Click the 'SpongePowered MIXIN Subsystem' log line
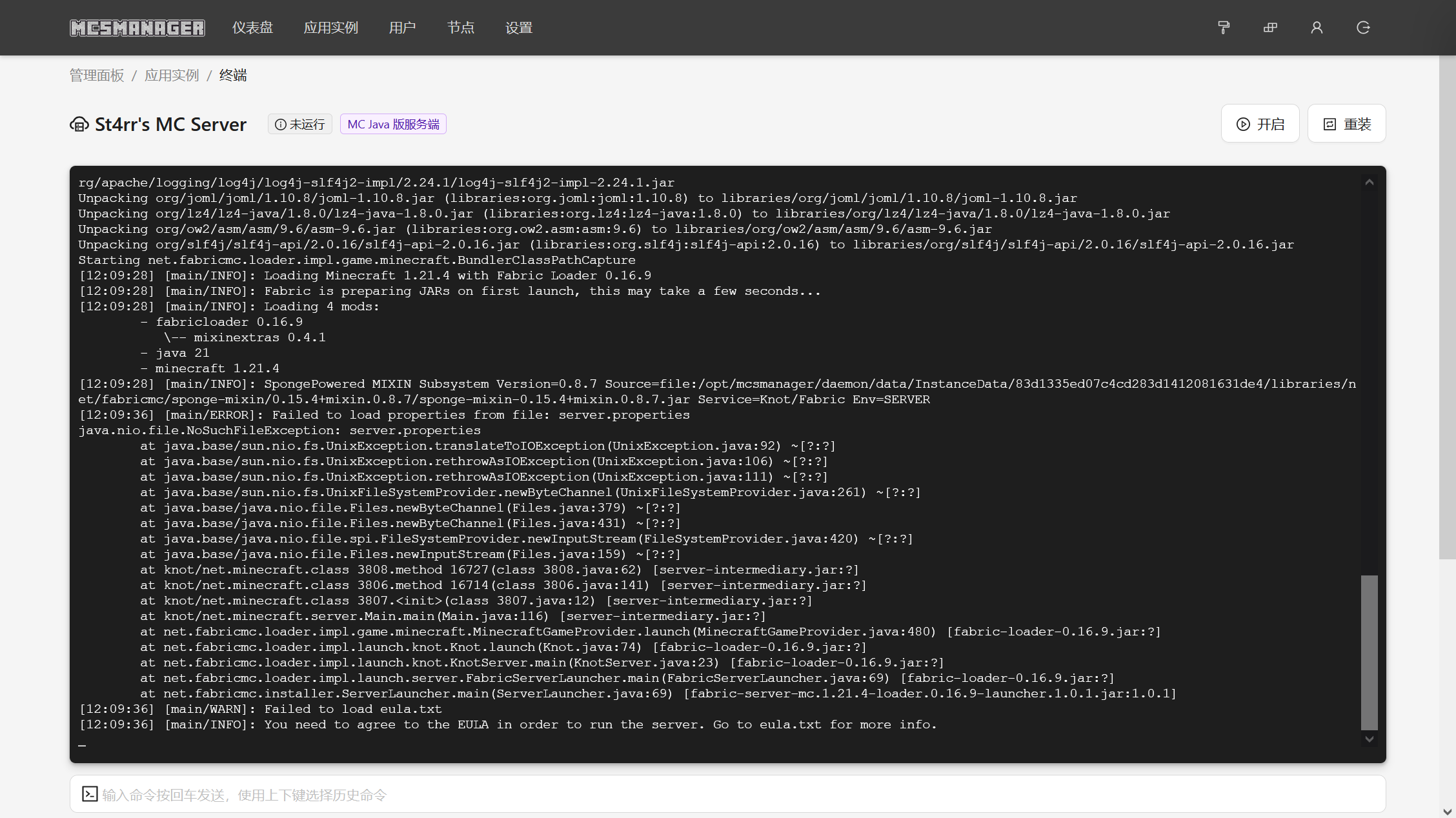Screen dimensions: 1456x818 point(717,392)
